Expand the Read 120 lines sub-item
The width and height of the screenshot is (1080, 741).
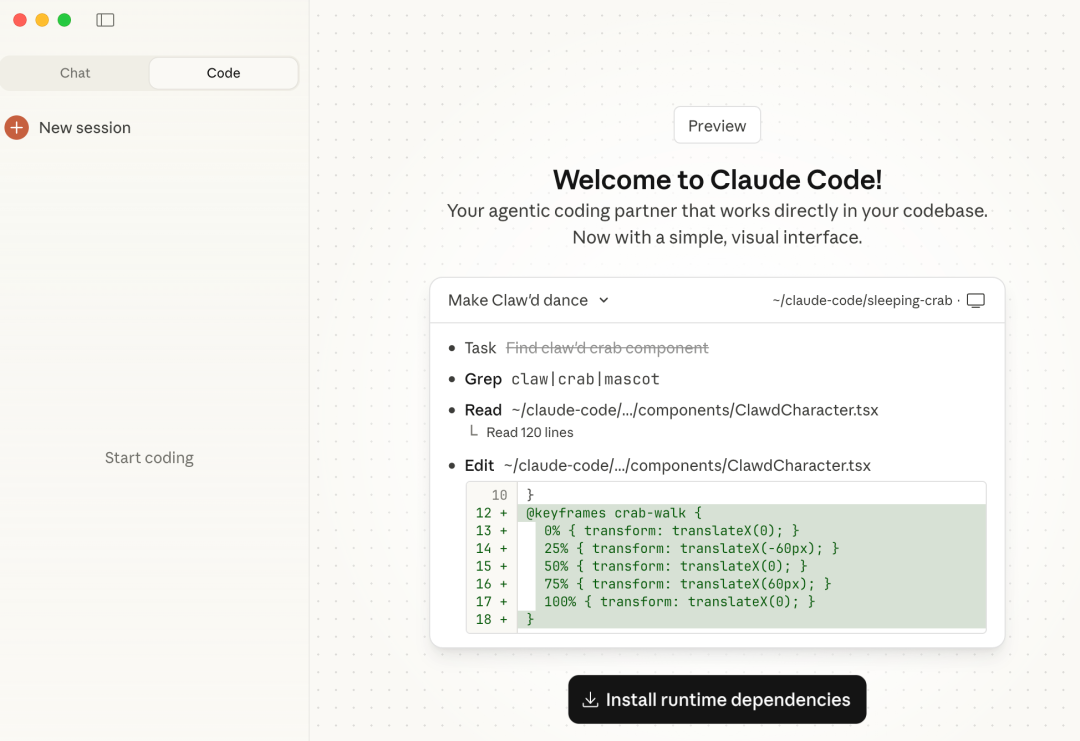tap(529, 433)
